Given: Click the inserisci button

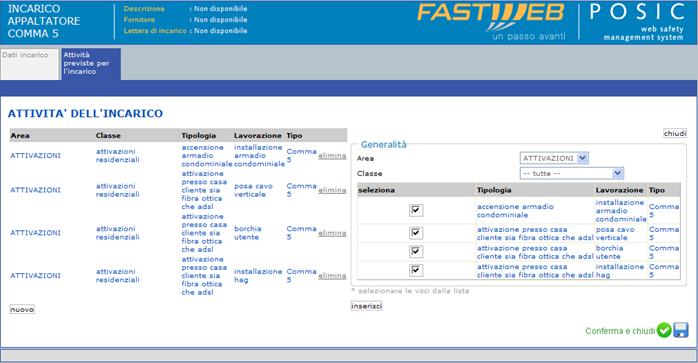Looking at the screenshot, I should [x=366, y=306].
